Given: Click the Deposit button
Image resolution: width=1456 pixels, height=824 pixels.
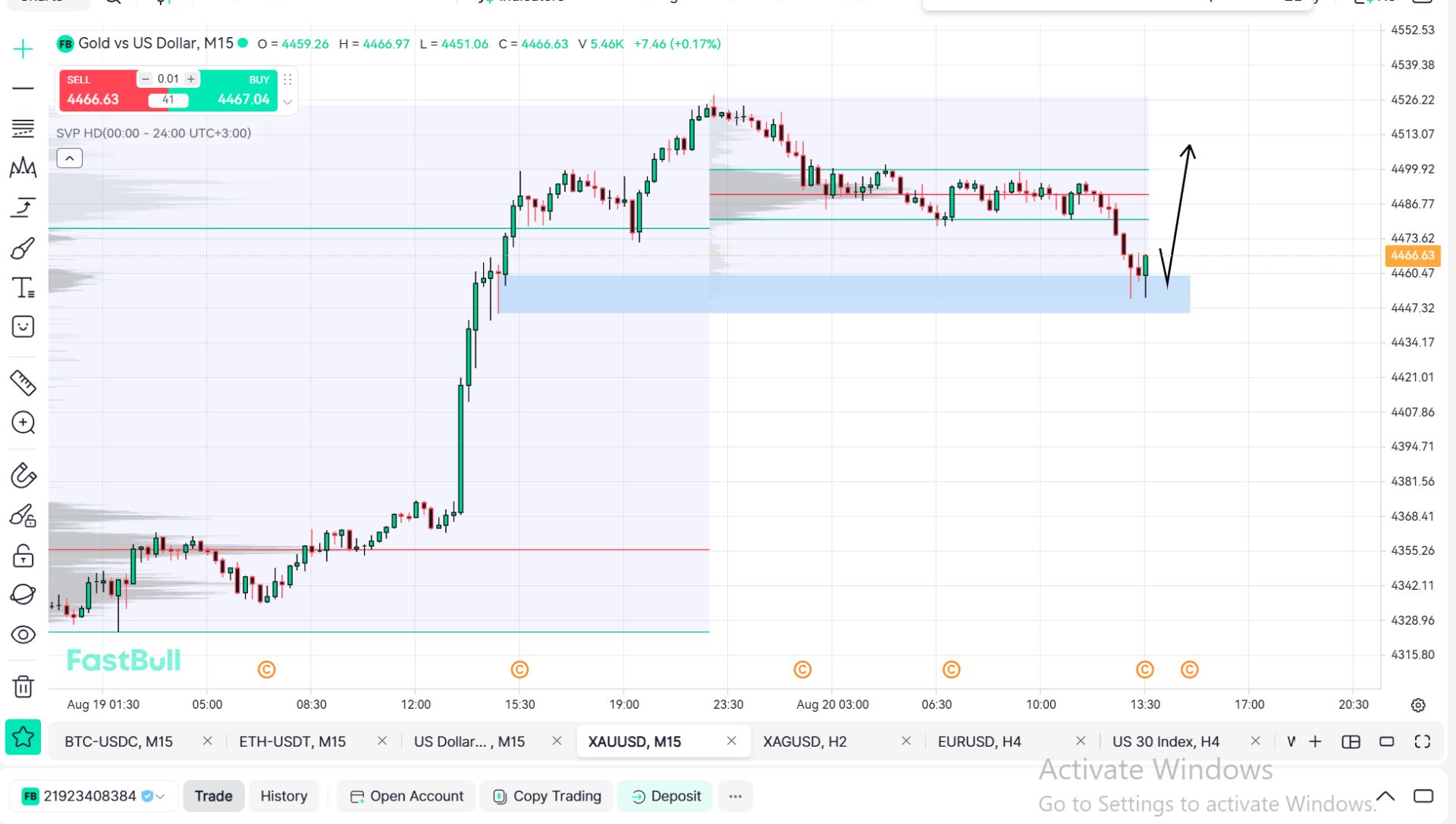Looking at the screenshot, I should 666,796.
